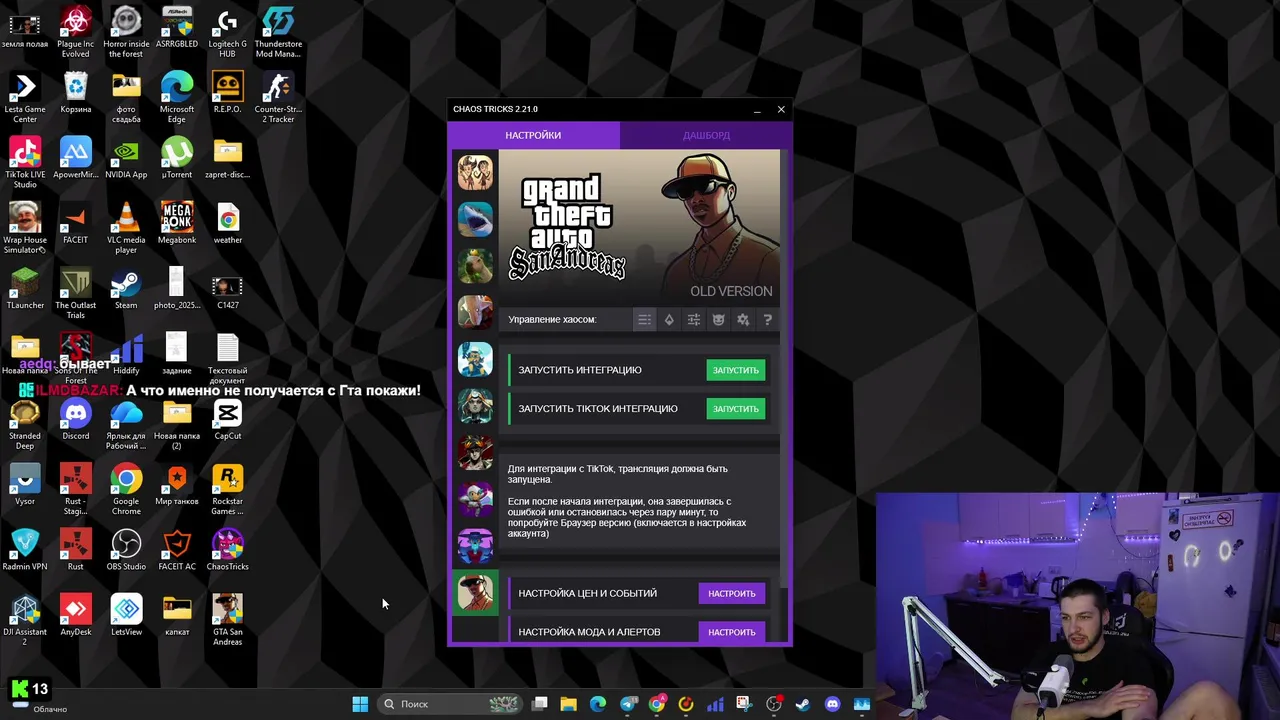
Task: Select the OBS Studio desktop icon
Action: click(x=126, y=549)
